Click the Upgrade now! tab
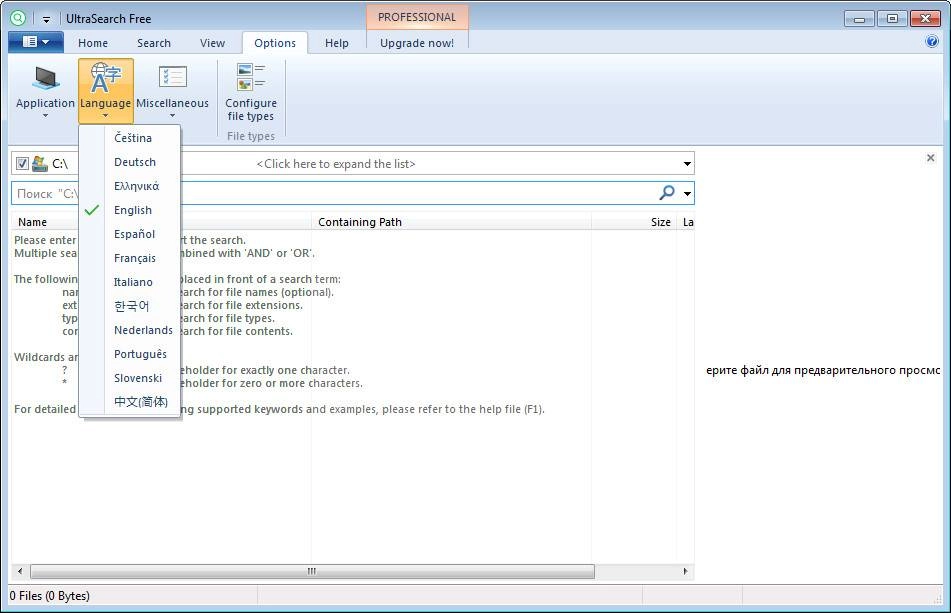Viewport: 951px width, 613px height. pos(417,43)
